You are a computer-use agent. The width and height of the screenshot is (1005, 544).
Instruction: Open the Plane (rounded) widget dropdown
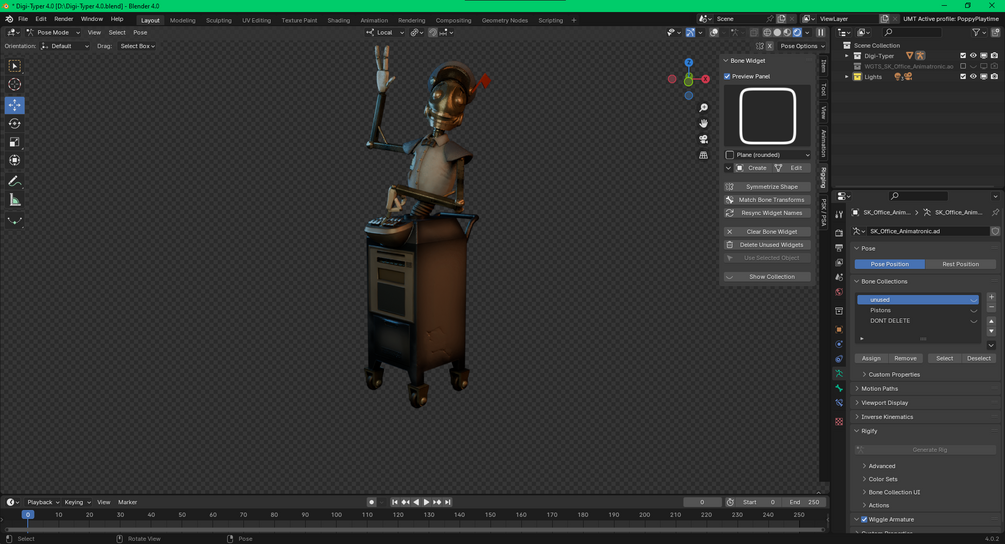tap(768, 155)
